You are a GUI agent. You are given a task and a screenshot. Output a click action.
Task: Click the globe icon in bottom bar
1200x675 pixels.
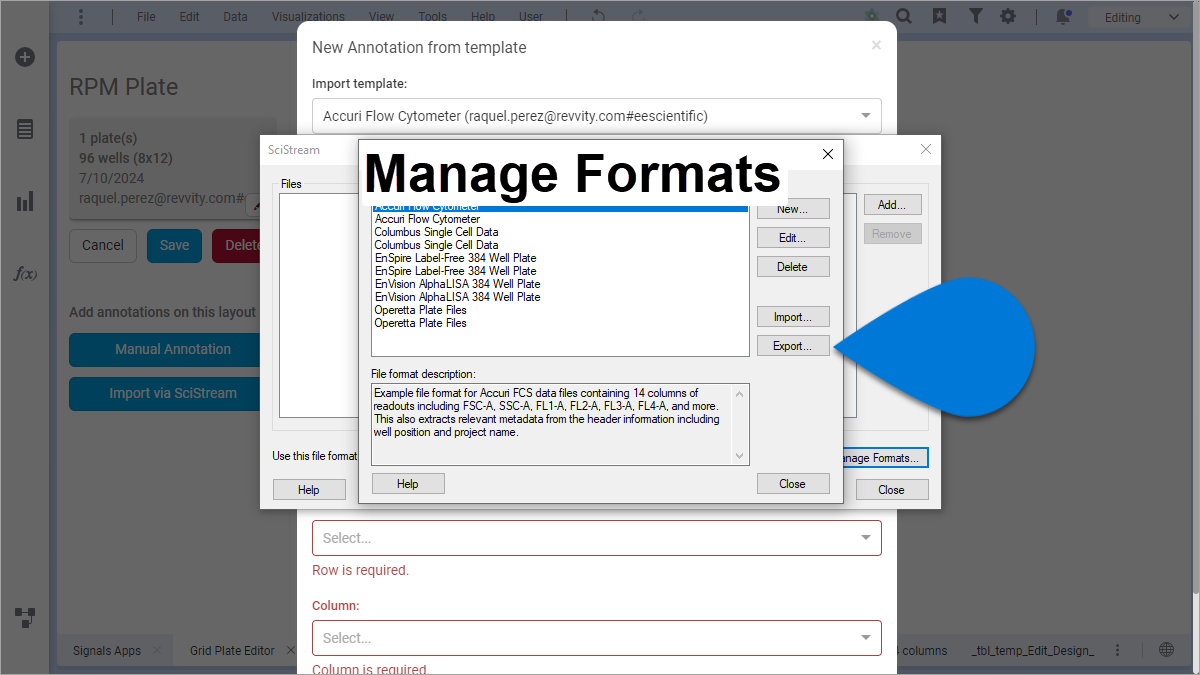(x=1166, y=650)
